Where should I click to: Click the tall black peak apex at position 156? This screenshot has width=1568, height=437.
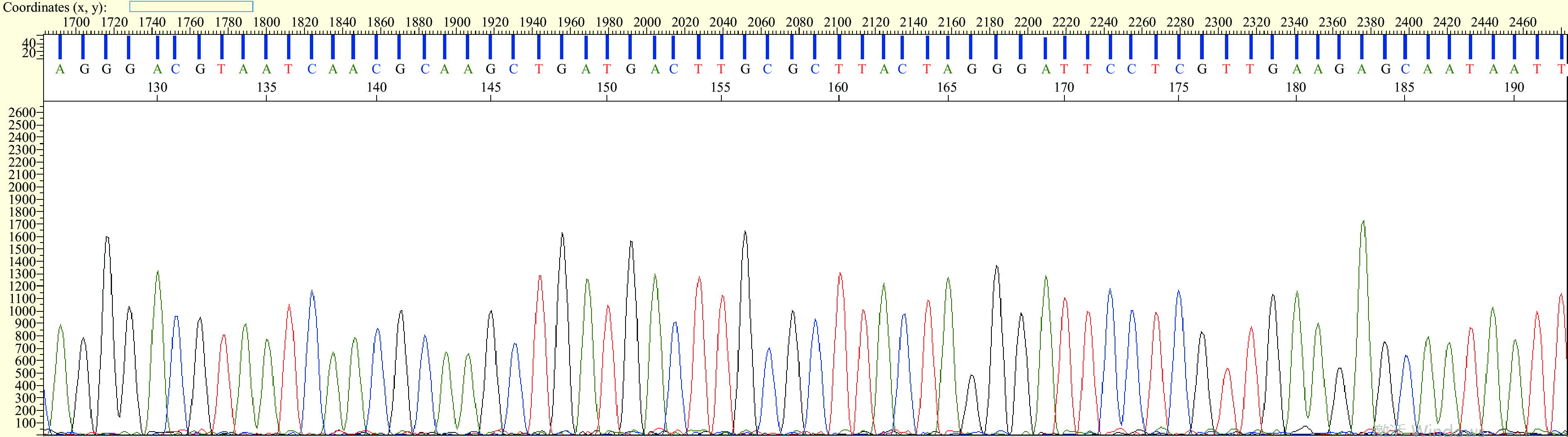pyautogui.click(x=745, y=233)
